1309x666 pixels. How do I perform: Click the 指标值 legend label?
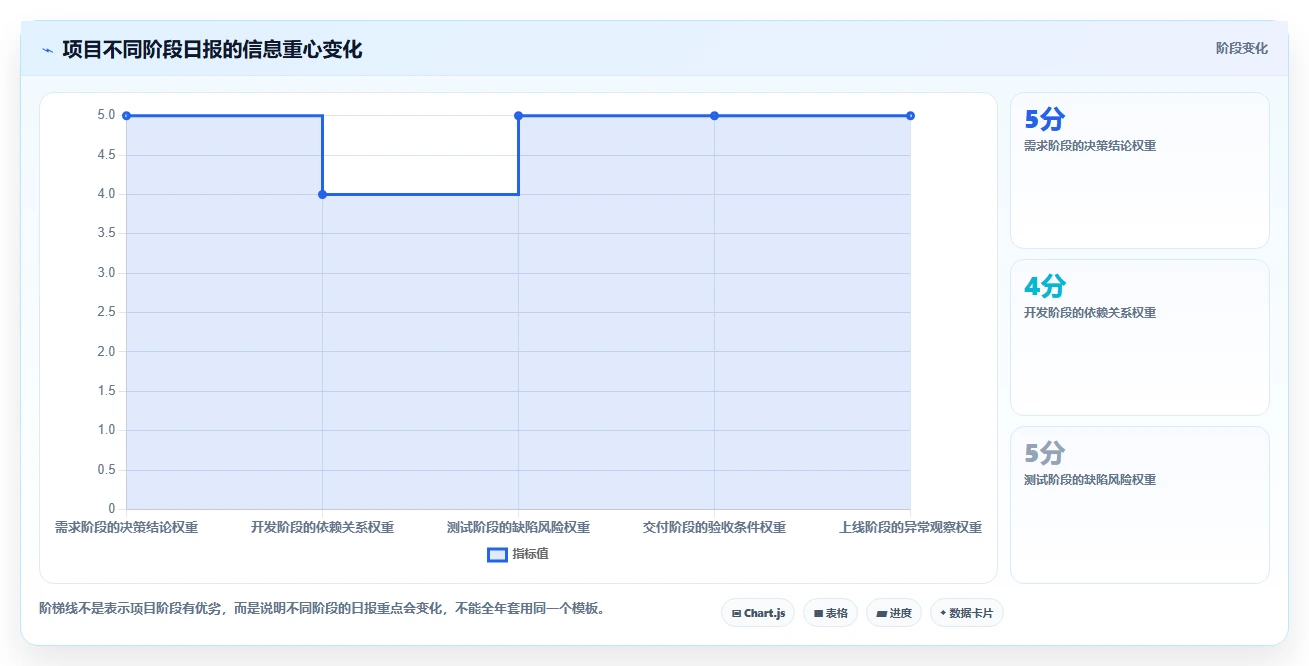coord(530,554)
